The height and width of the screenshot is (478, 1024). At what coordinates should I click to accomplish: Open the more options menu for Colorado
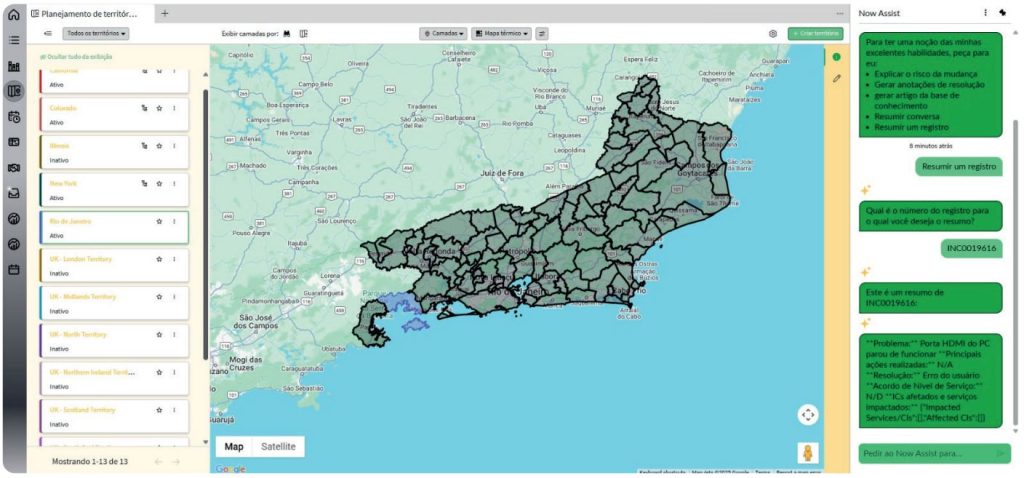pos(174,108)
